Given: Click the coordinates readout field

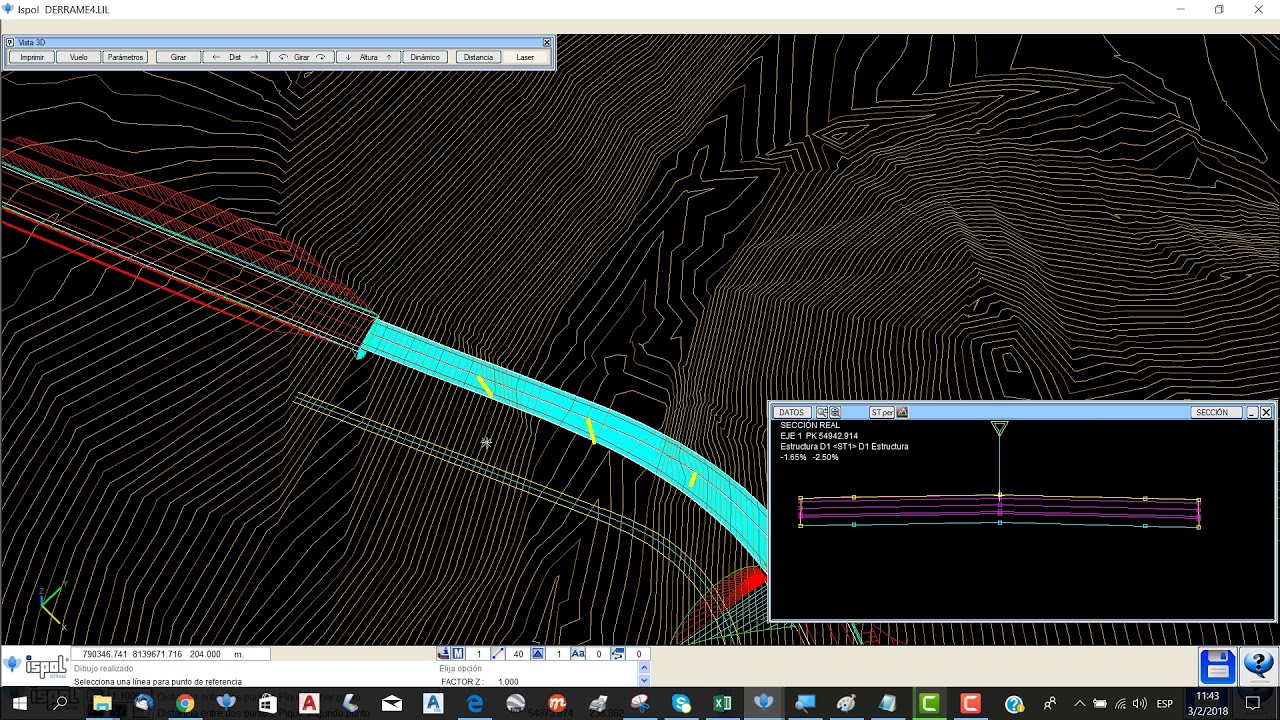Looking at the screenshot, I should [x=172, y=654].
